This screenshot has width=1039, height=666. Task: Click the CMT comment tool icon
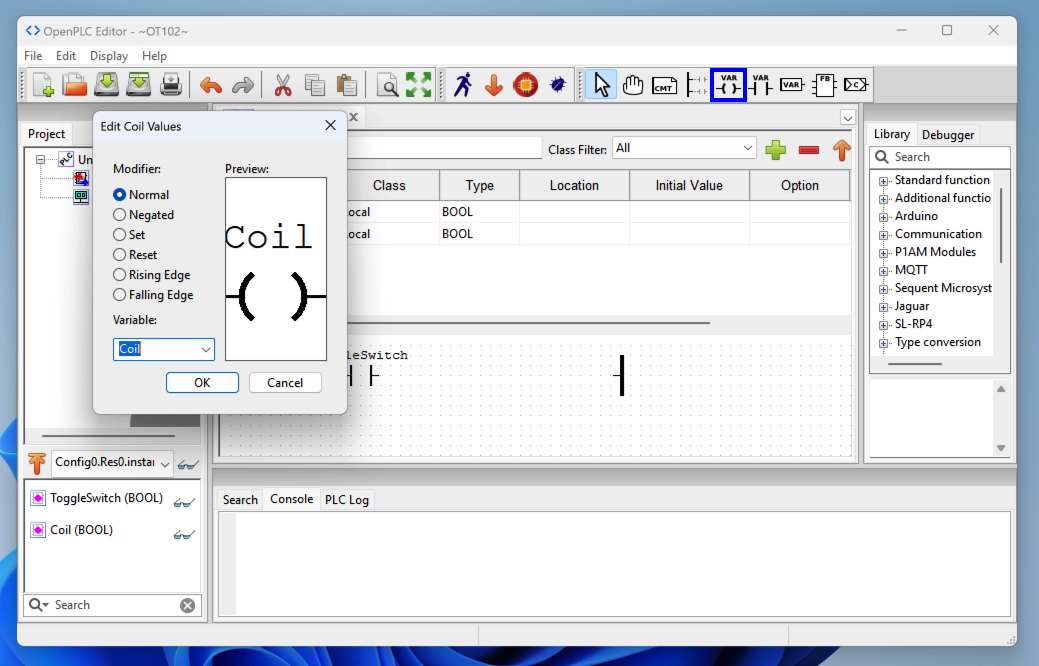pos(664,85)
